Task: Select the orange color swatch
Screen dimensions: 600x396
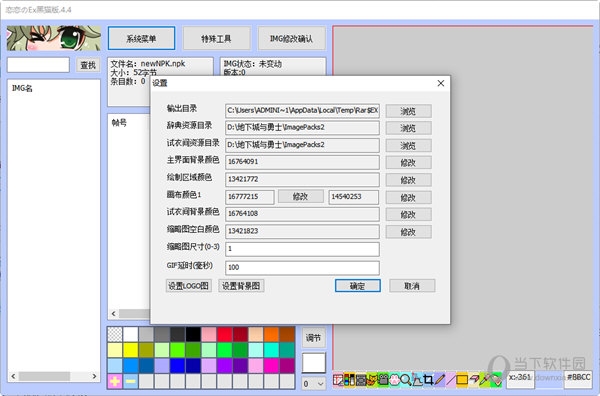Action: 271,334
